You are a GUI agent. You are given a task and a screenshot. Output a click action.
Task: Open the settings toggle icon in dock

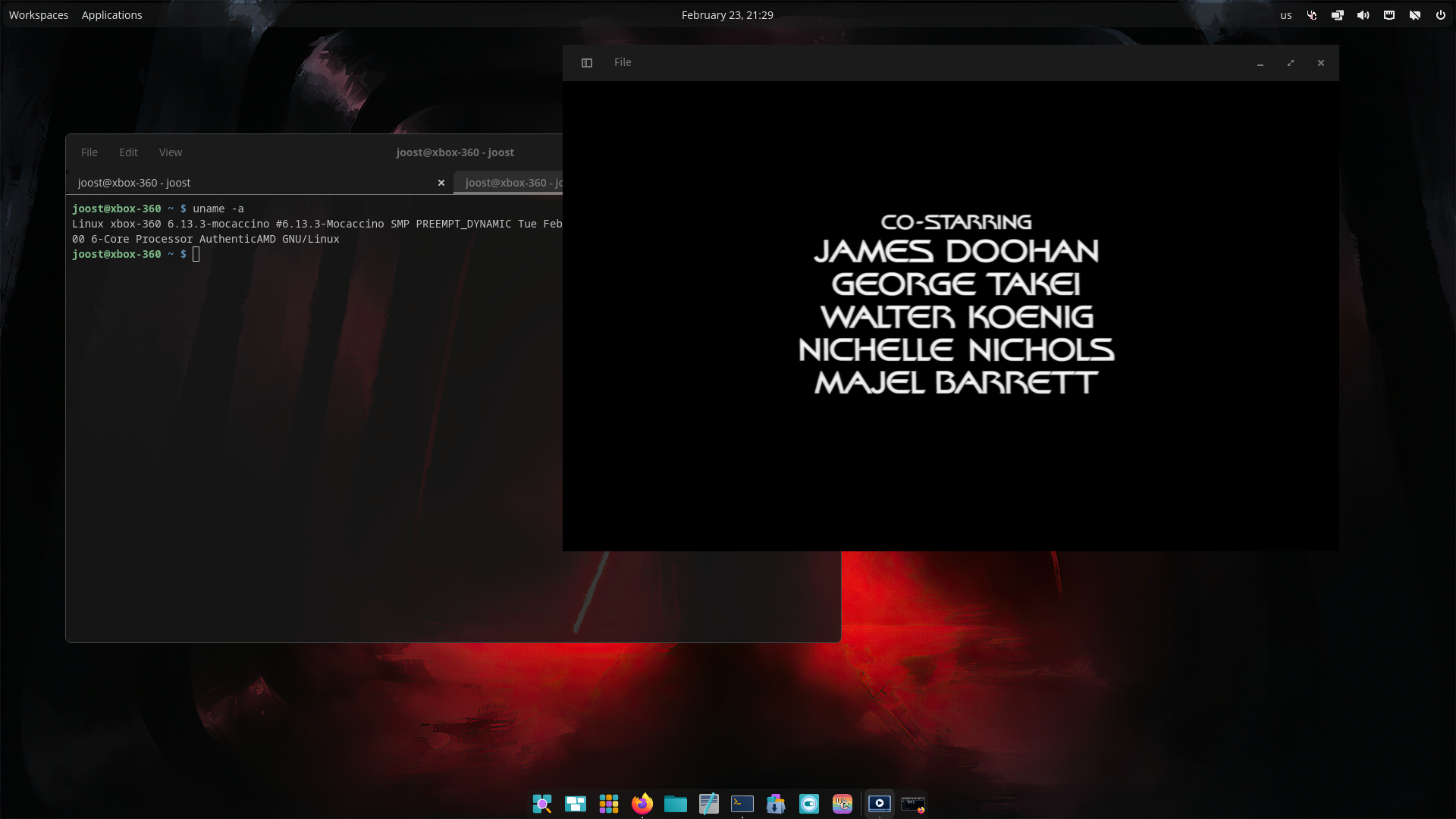click(809, 804)
